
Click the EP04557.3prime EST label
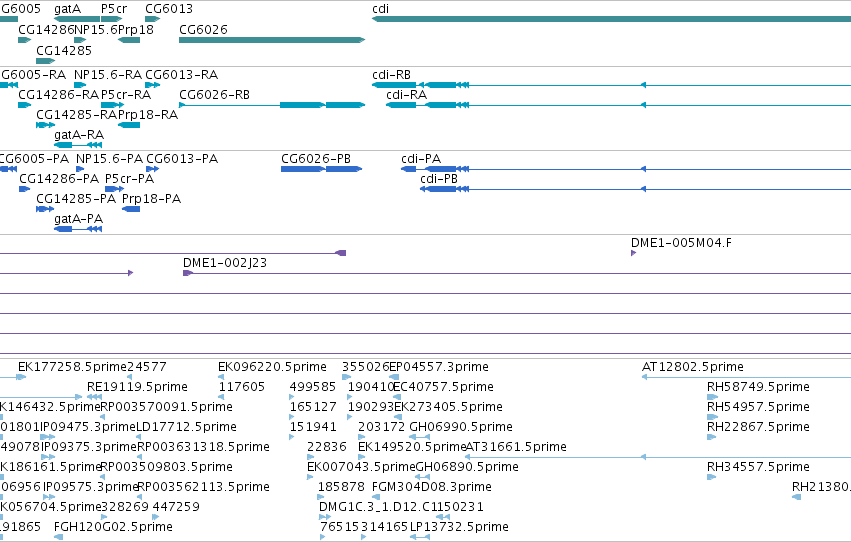(x=439, y=367)
